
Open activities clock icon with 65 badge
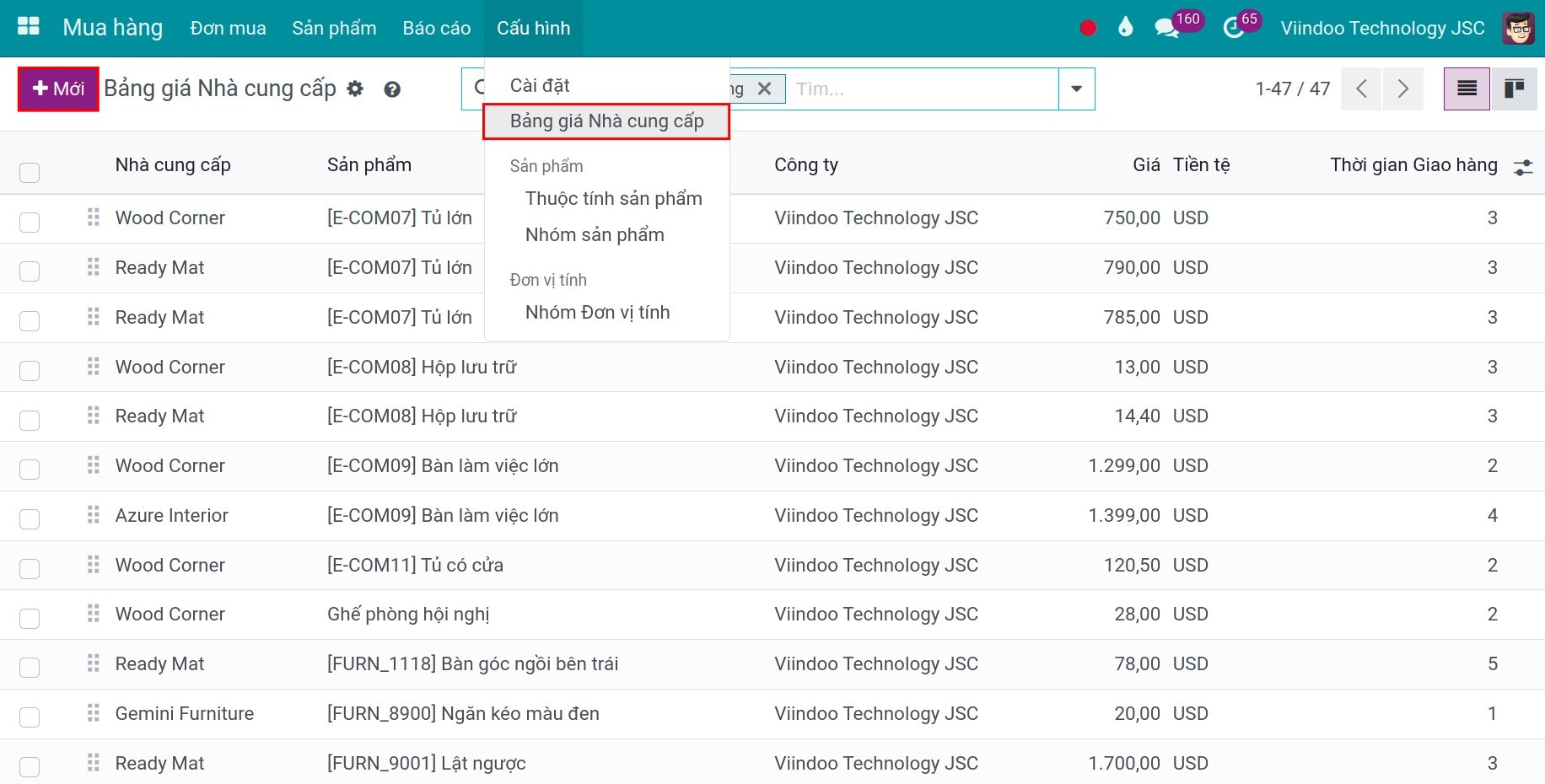(1234, 28)
